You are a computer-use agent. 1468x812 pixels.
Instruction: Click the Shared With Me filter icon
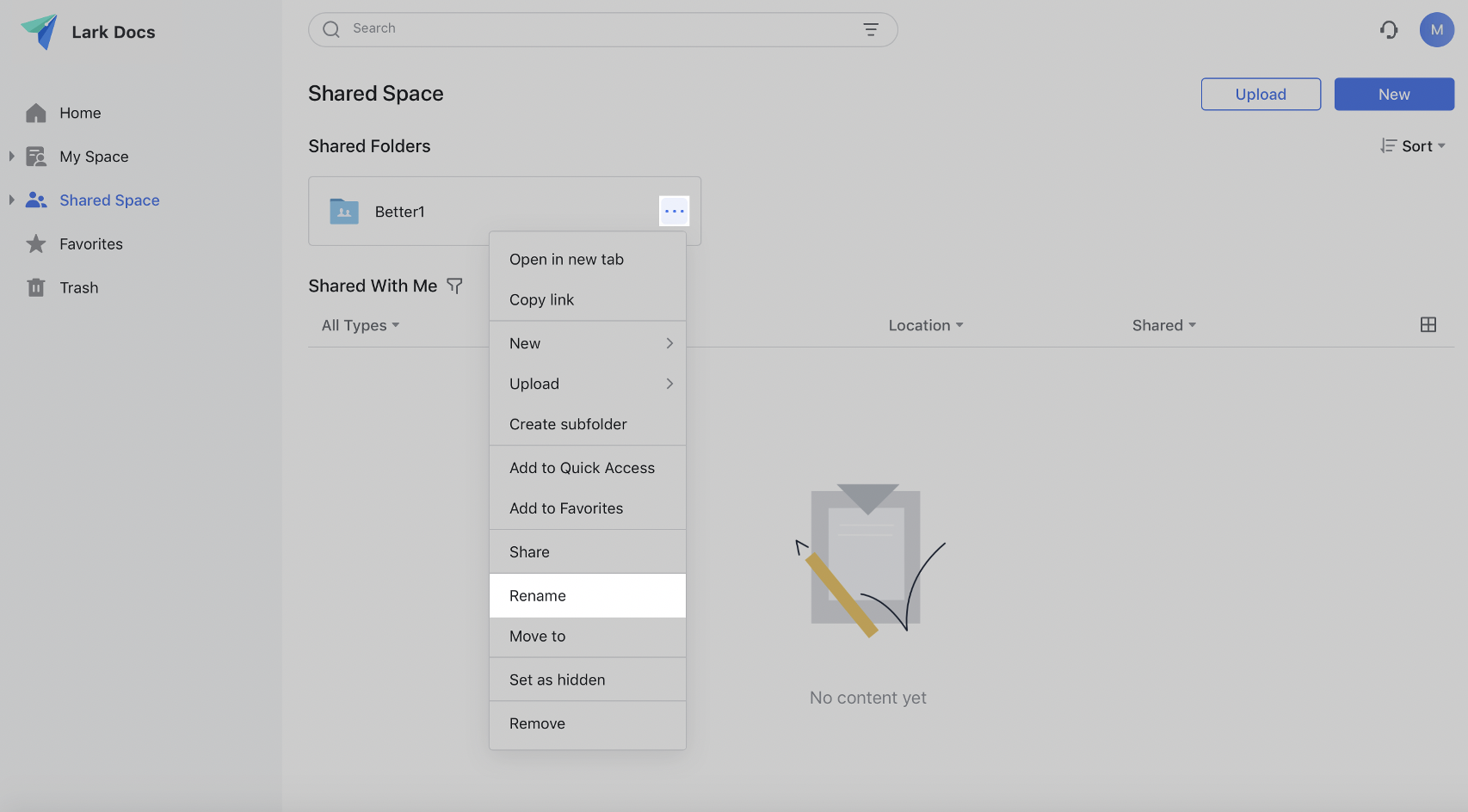(x=454, y=286)
